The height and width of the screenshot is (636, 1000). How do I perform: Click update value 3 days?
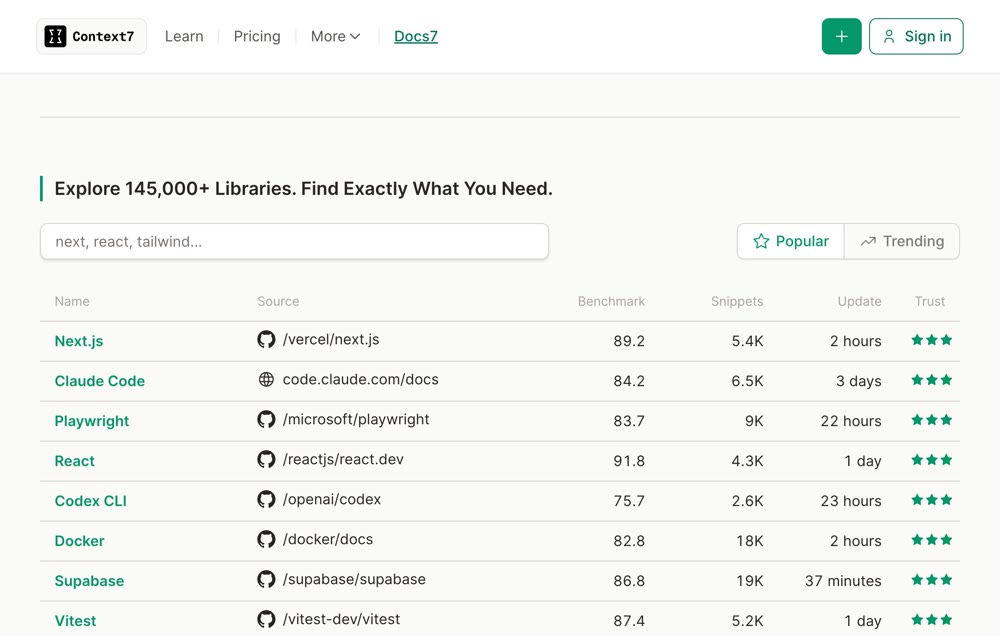coord(858,381)
